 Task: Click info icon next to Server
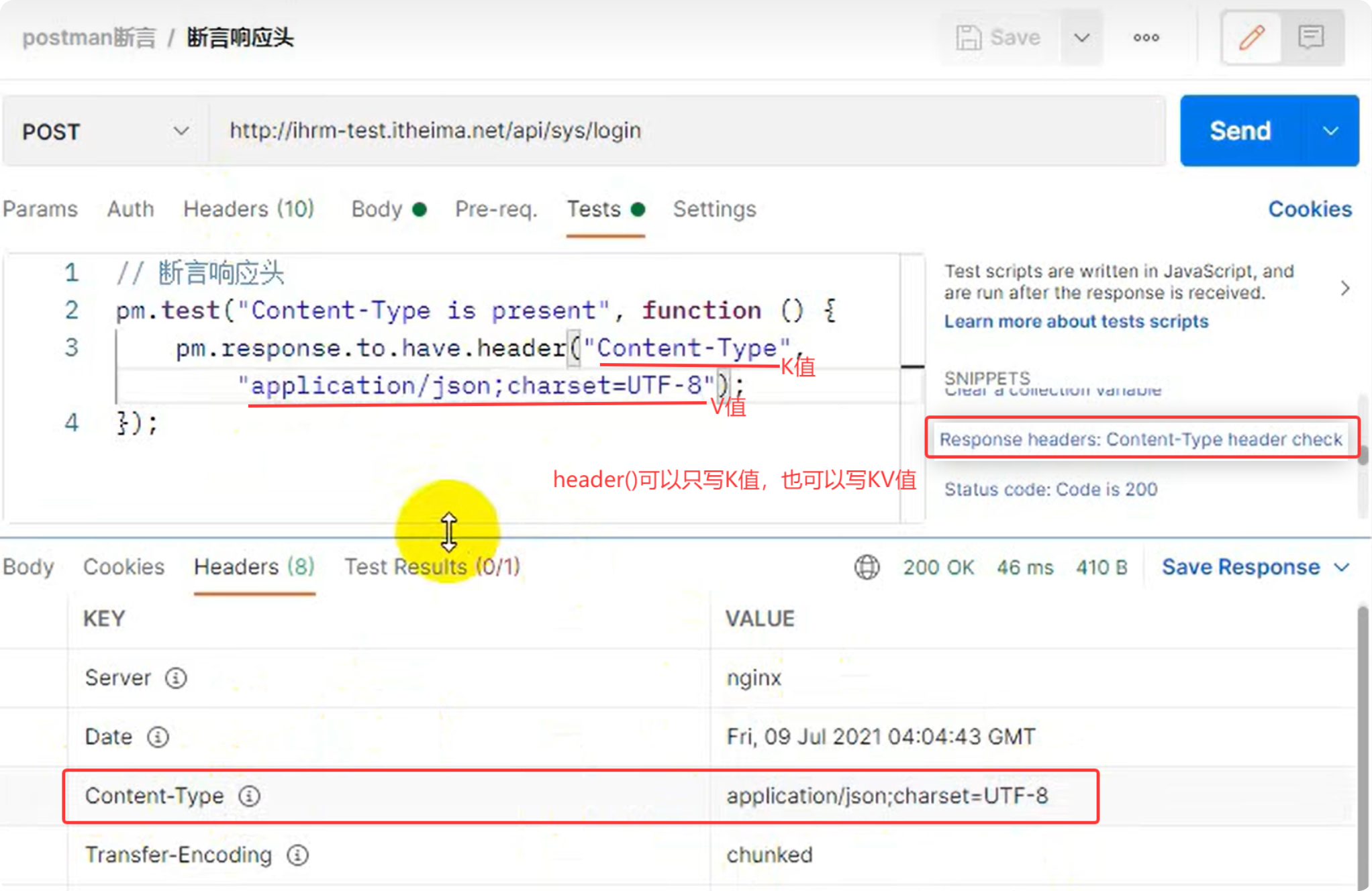coord(176,678)
